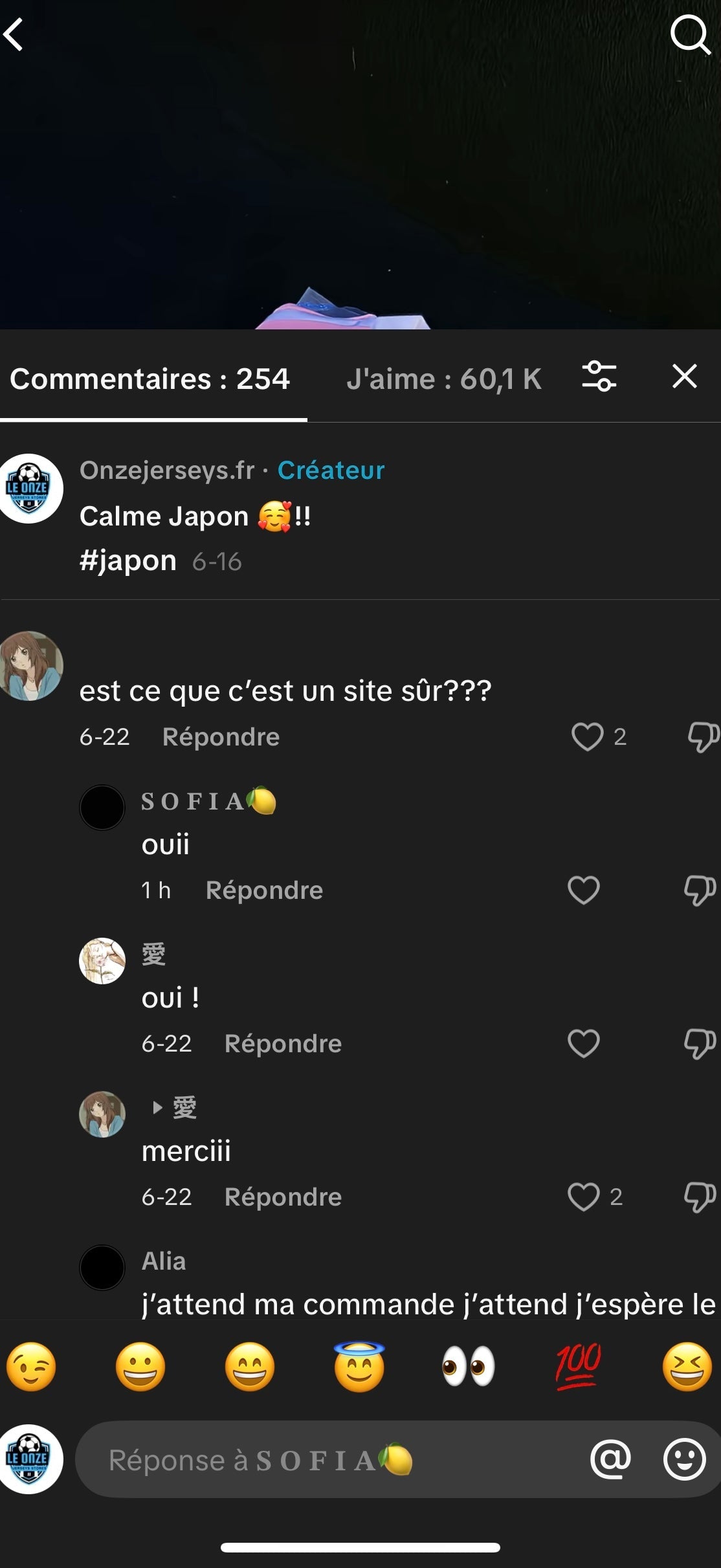Open the #japon hashtag link

[x=128, y=560]
